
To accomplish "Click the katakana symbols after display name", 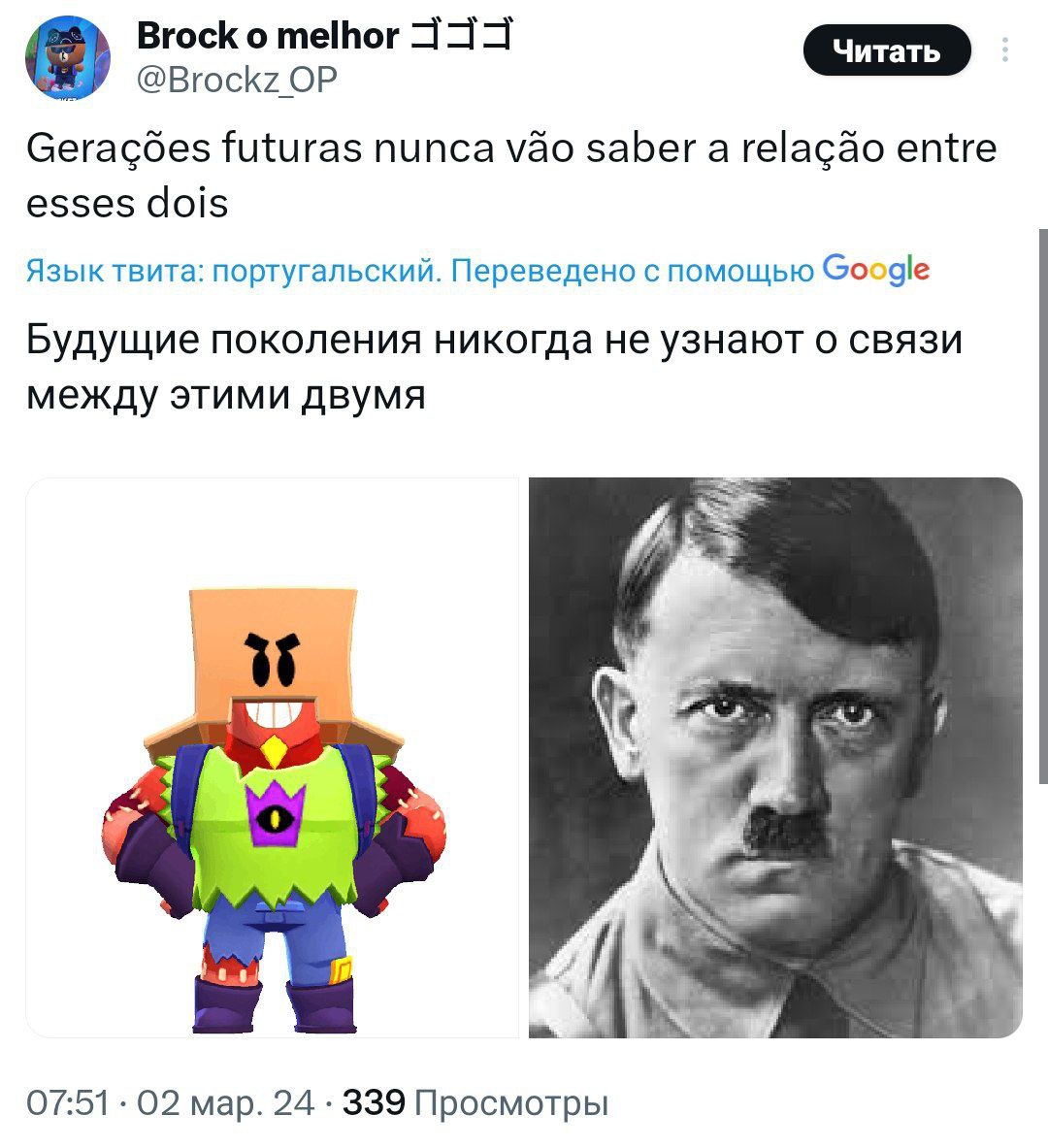I will 461,35.
